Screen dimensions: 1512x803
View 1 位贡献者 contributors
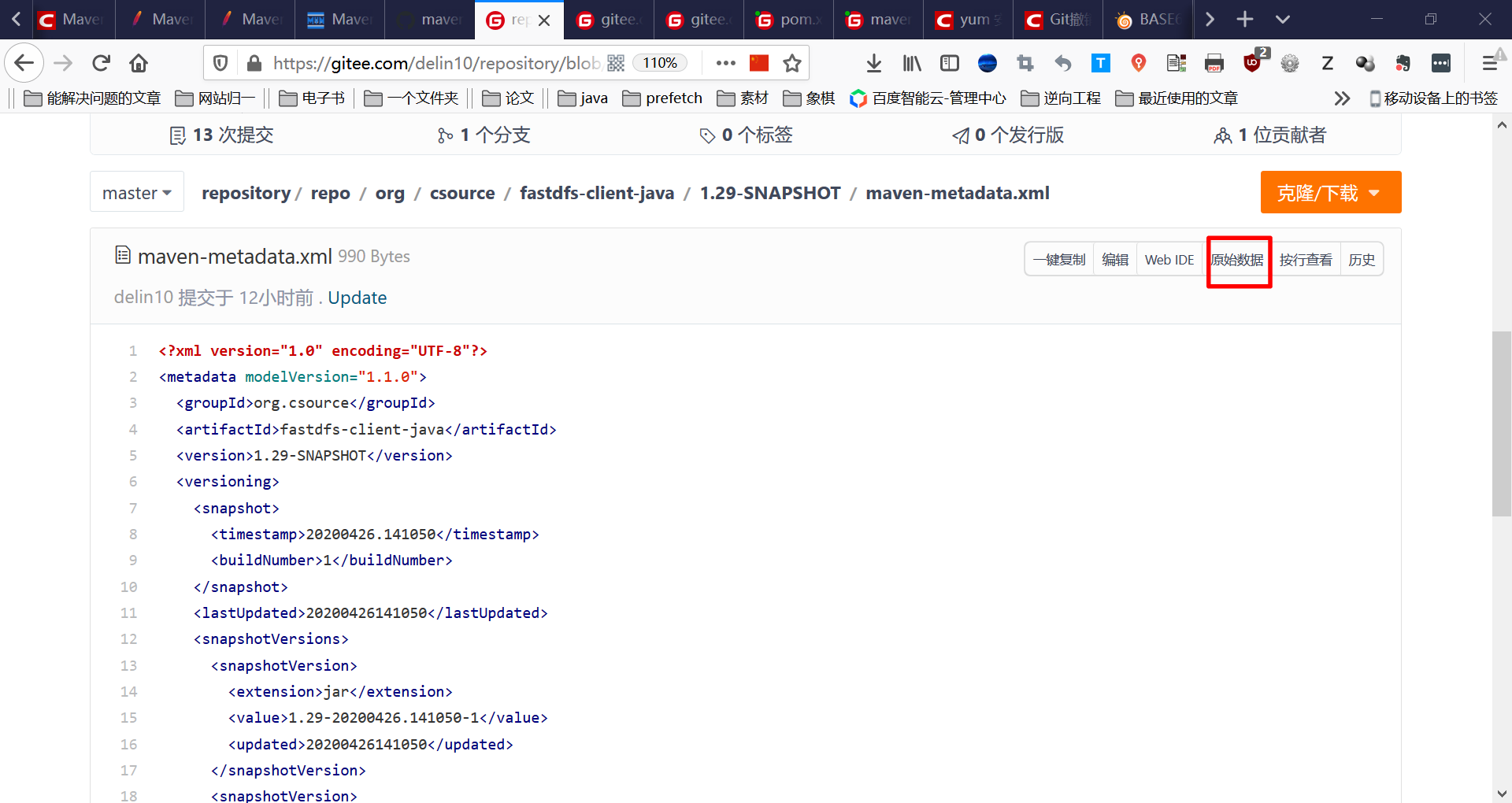(1269, 135)
